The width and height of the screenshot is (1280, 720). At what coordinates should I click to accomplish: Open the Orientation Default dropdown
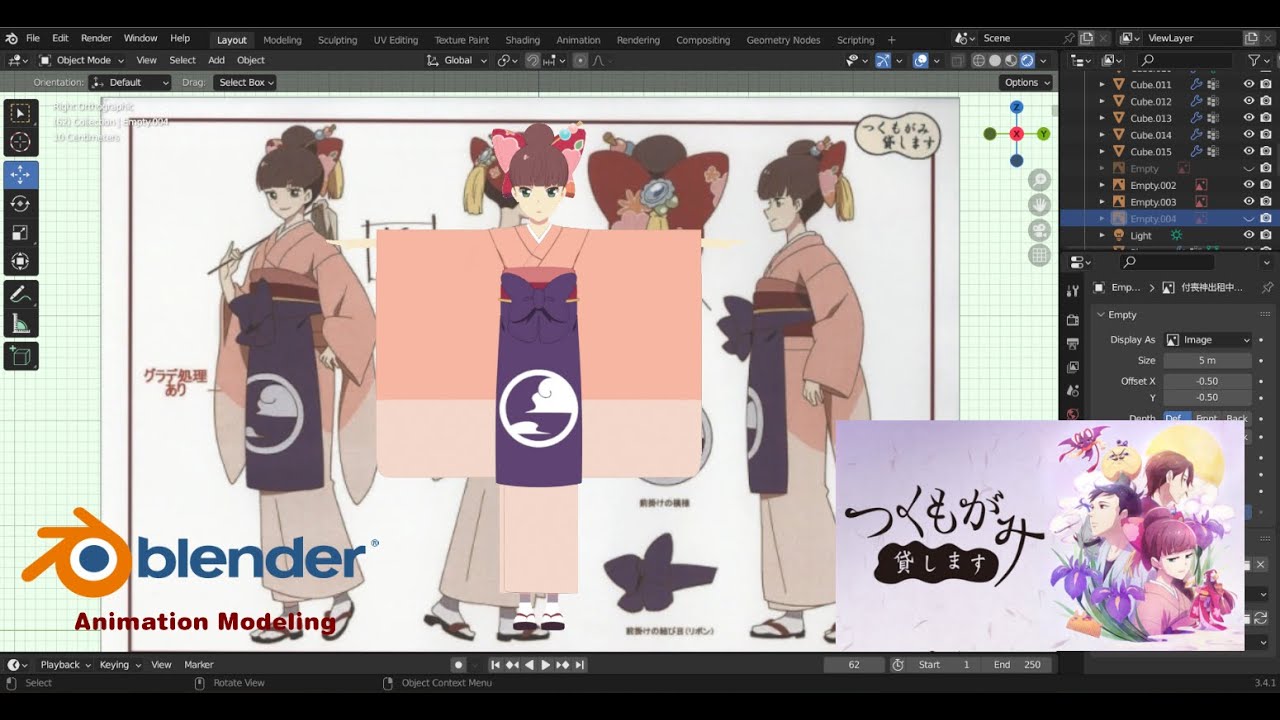click(x=130, y=83)
